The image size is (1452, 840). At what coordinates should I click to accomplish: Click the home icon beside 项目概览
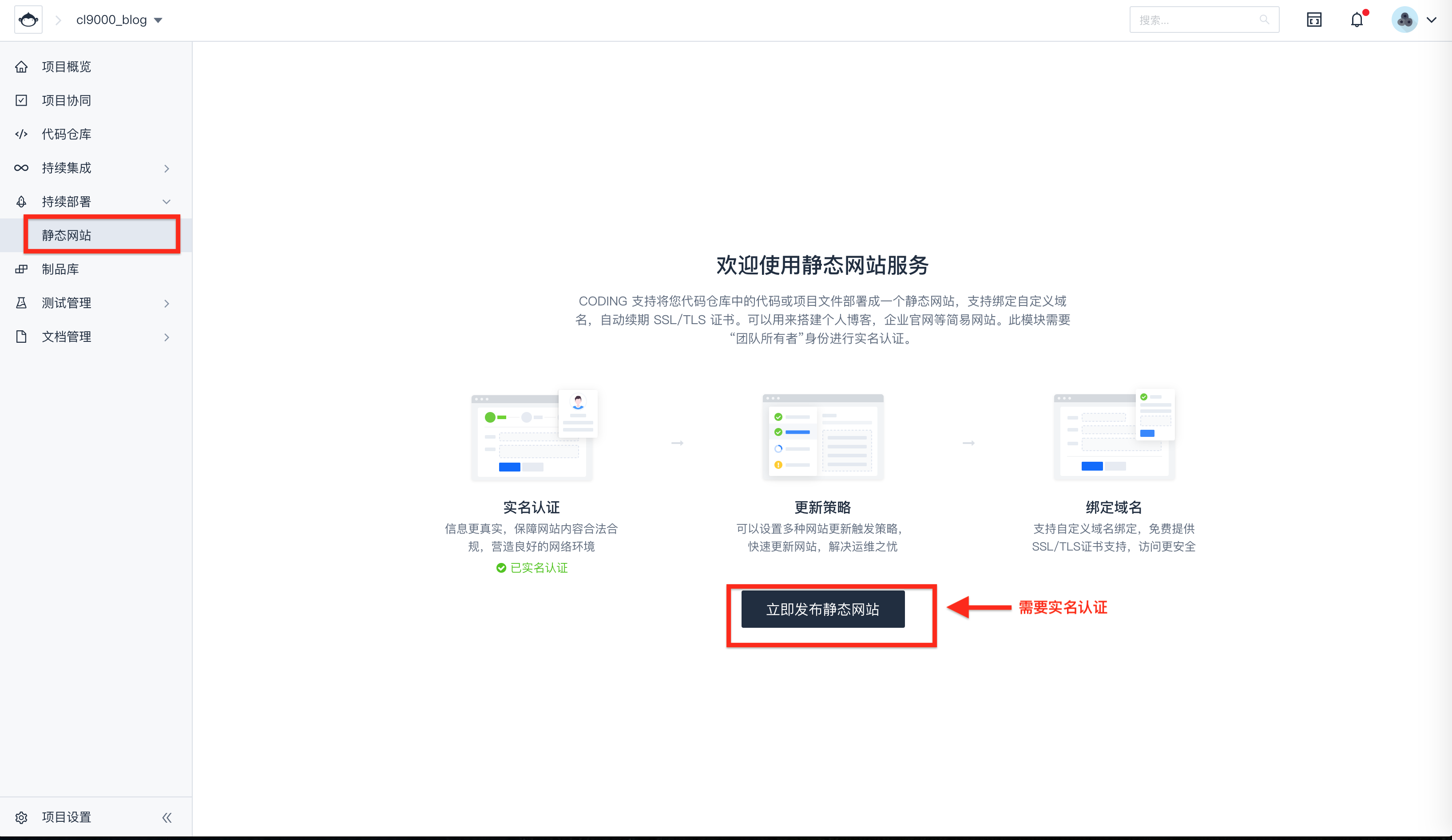(x=21, y=67)
